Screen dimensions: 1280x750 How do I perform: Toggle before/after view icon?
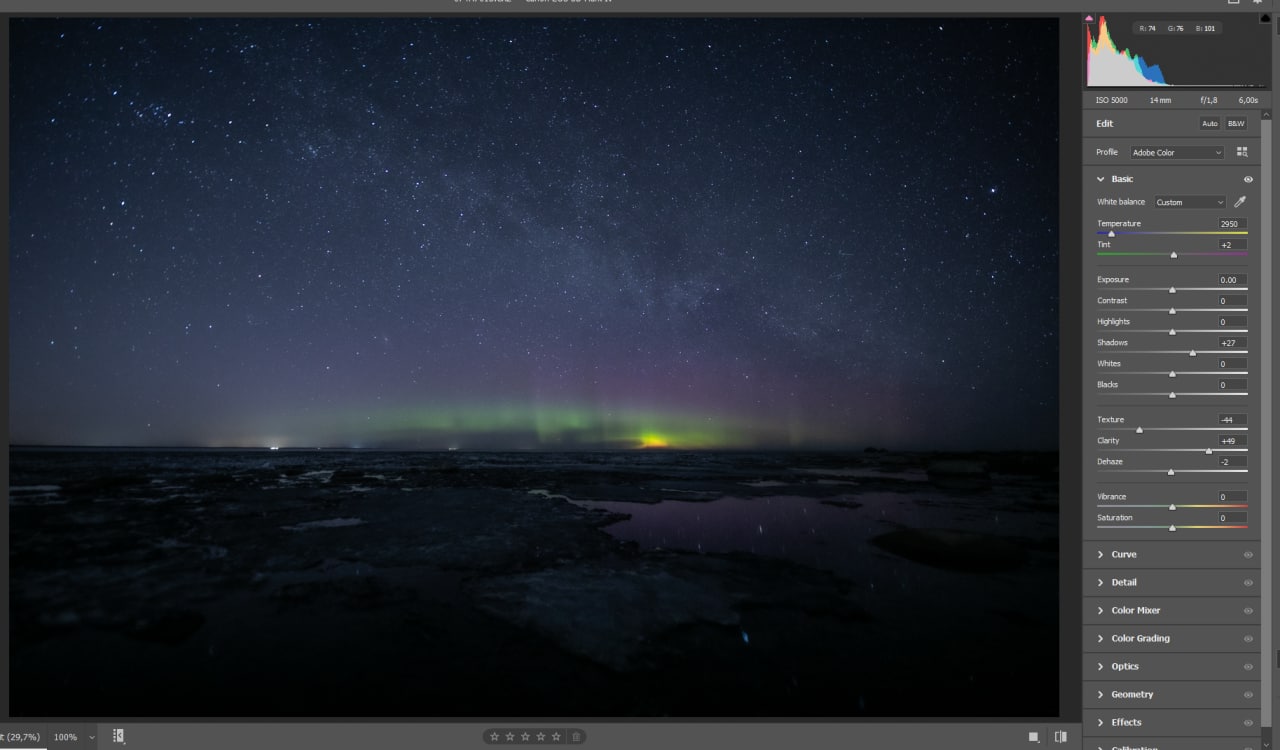(x=1060, y=737)
